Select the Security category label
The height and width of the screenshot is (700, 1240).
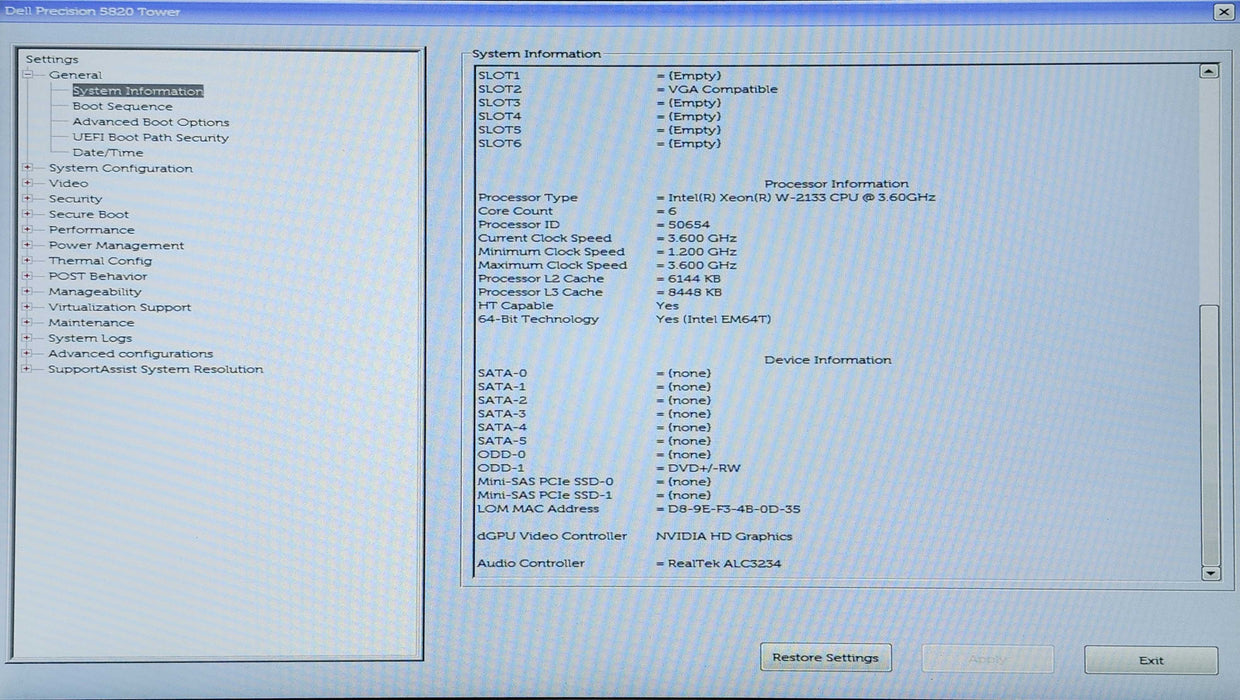coord(75,199)
